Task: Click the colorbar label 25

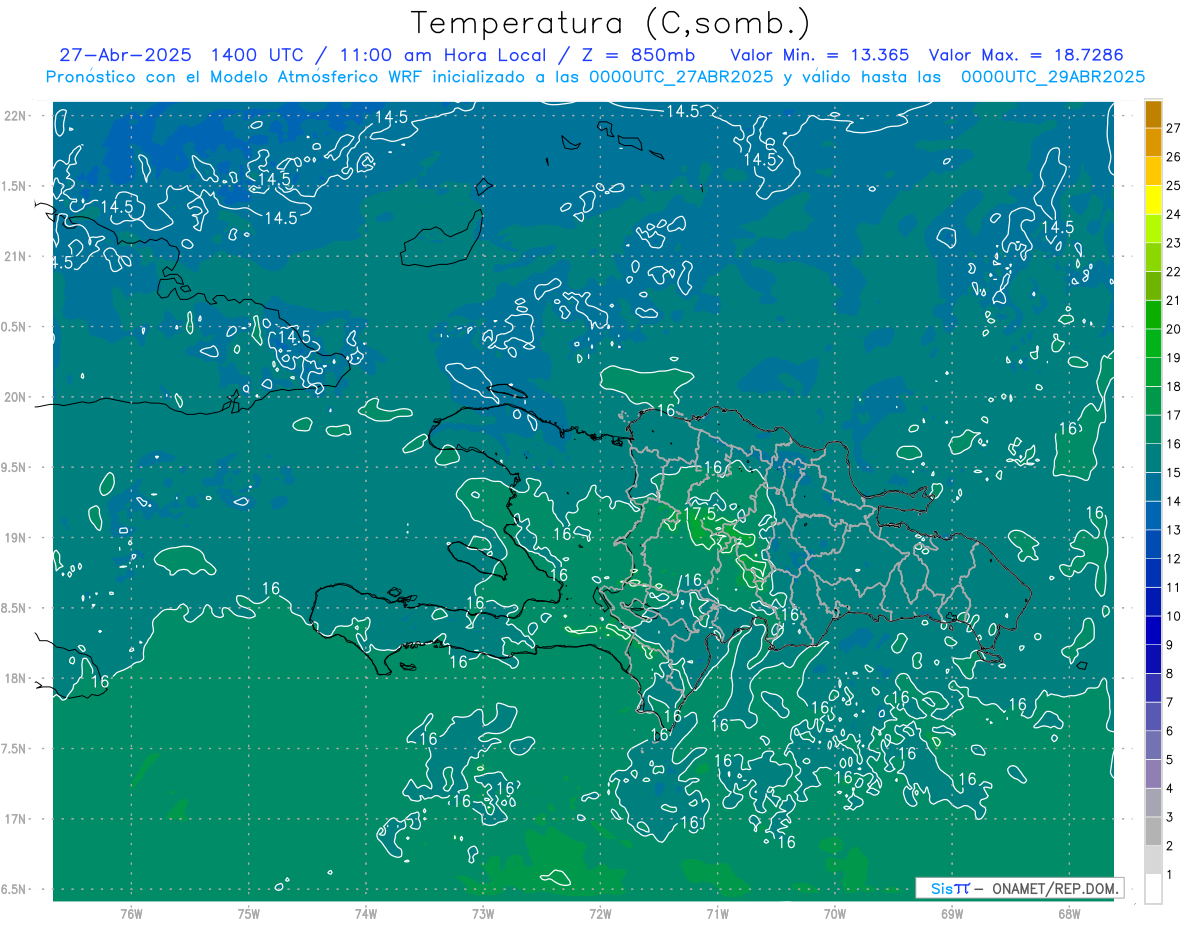Action: [1174, 185]
